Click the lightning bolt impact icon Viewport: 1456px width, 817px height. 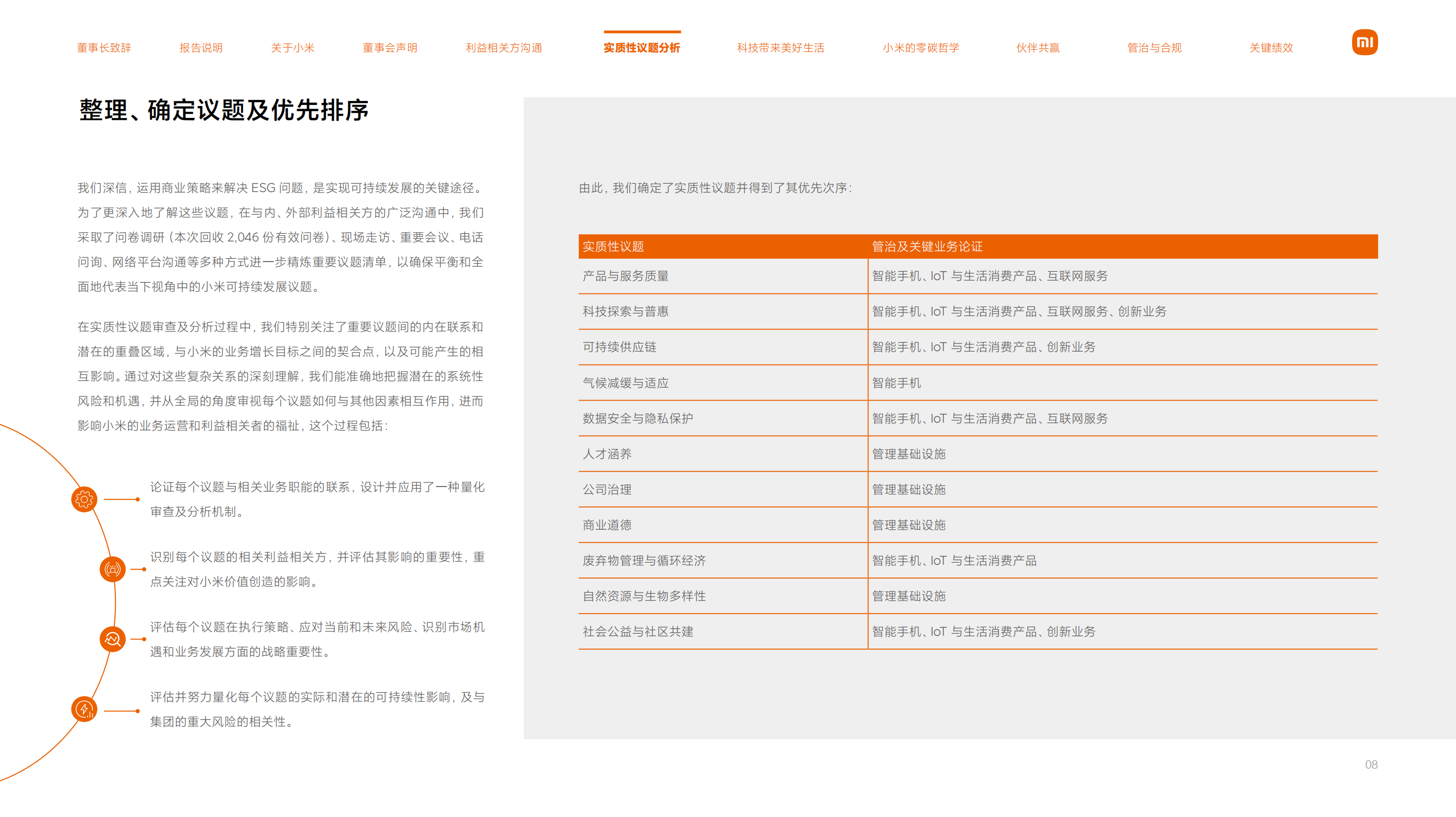pyautogui.click(x=84, y=709)
